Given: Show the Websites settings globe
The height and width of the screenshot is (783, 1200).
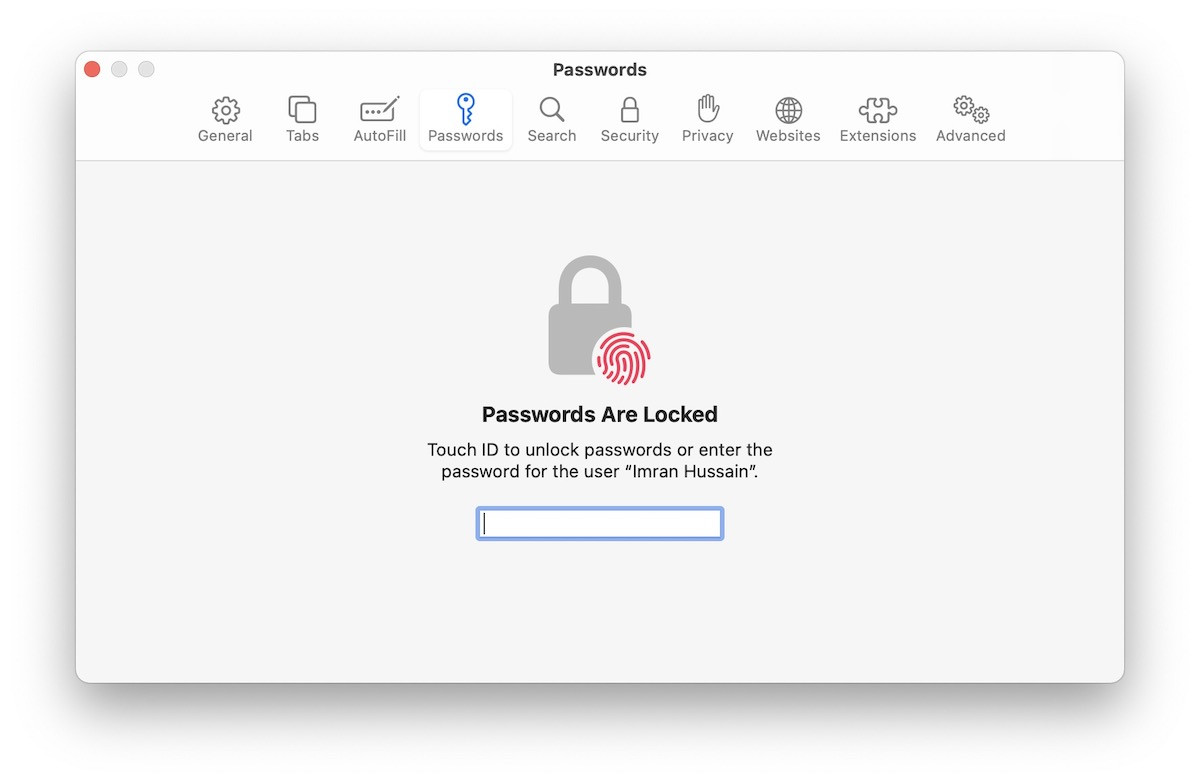Looking at the screenshot, I should pos(788,110).
